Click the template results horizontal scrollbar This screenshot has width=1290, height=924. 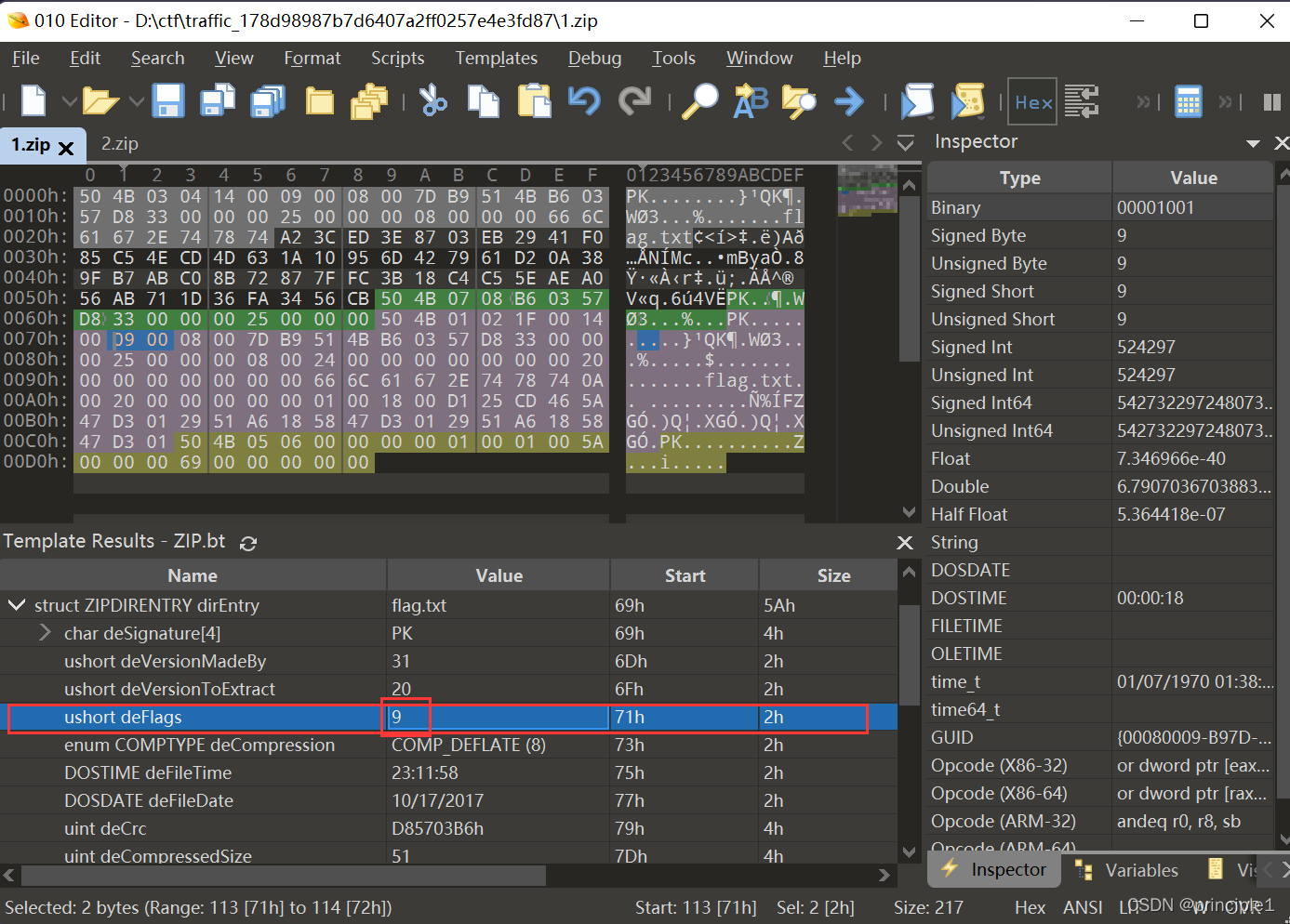pos(283,875)
